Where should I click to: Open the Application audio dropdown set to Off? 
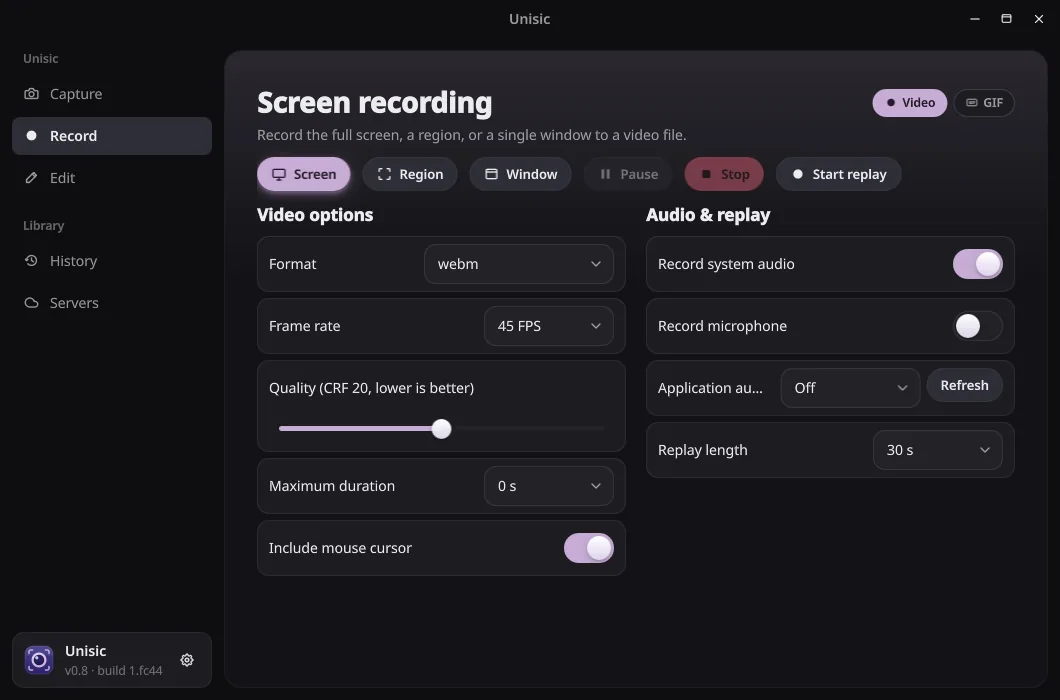pos(850,388)
